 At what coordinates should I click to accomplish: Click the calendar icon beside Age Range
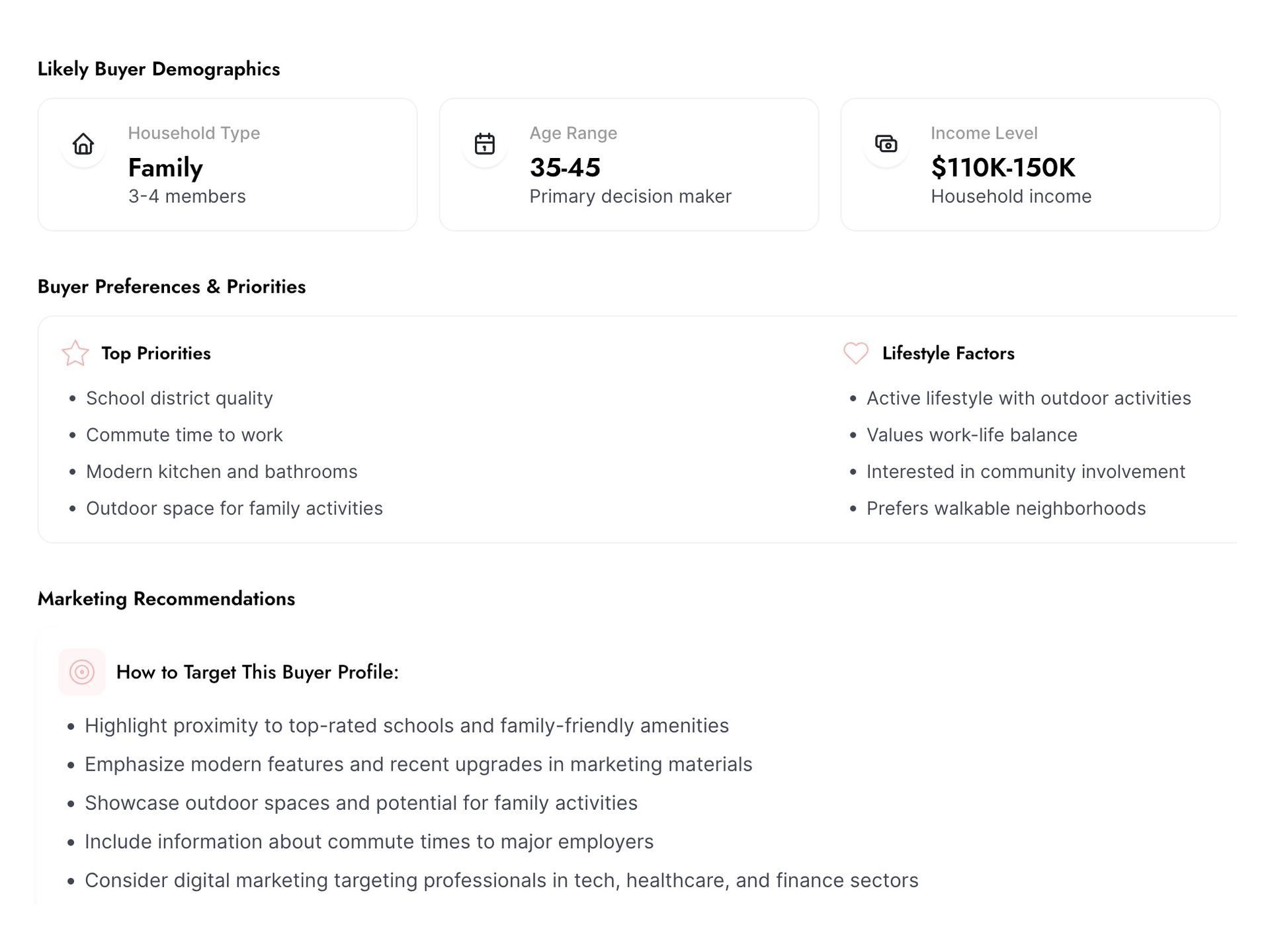click(485, 144)
